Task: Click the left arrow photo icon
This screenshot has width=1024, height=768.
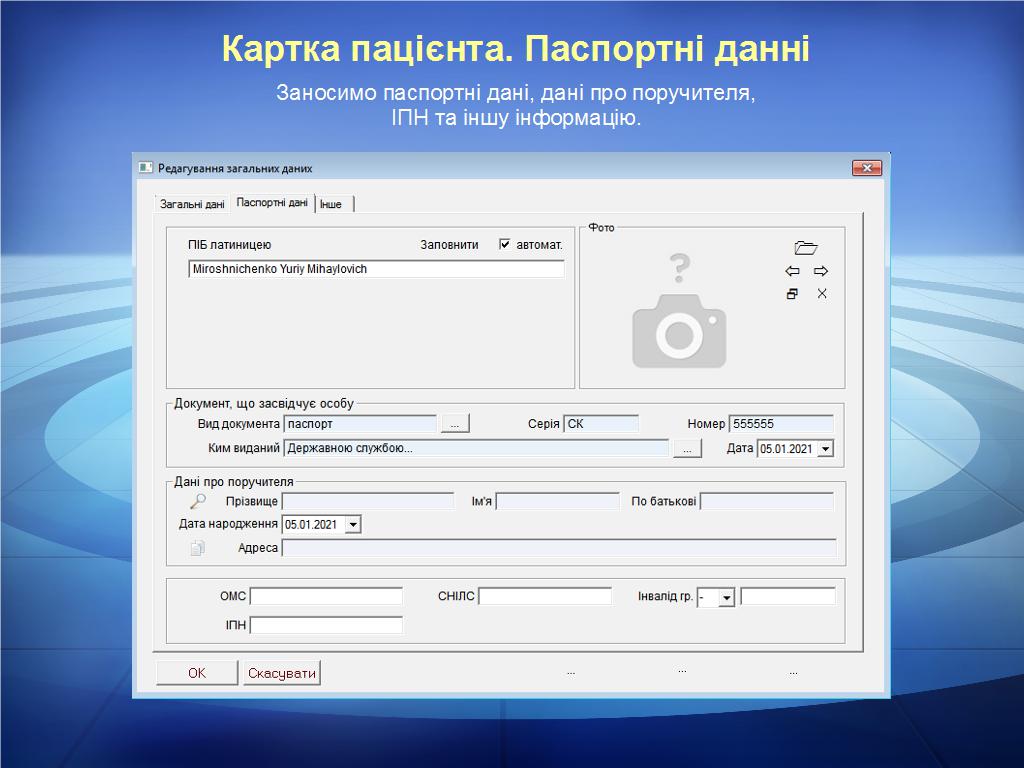Action: (792, 271)
